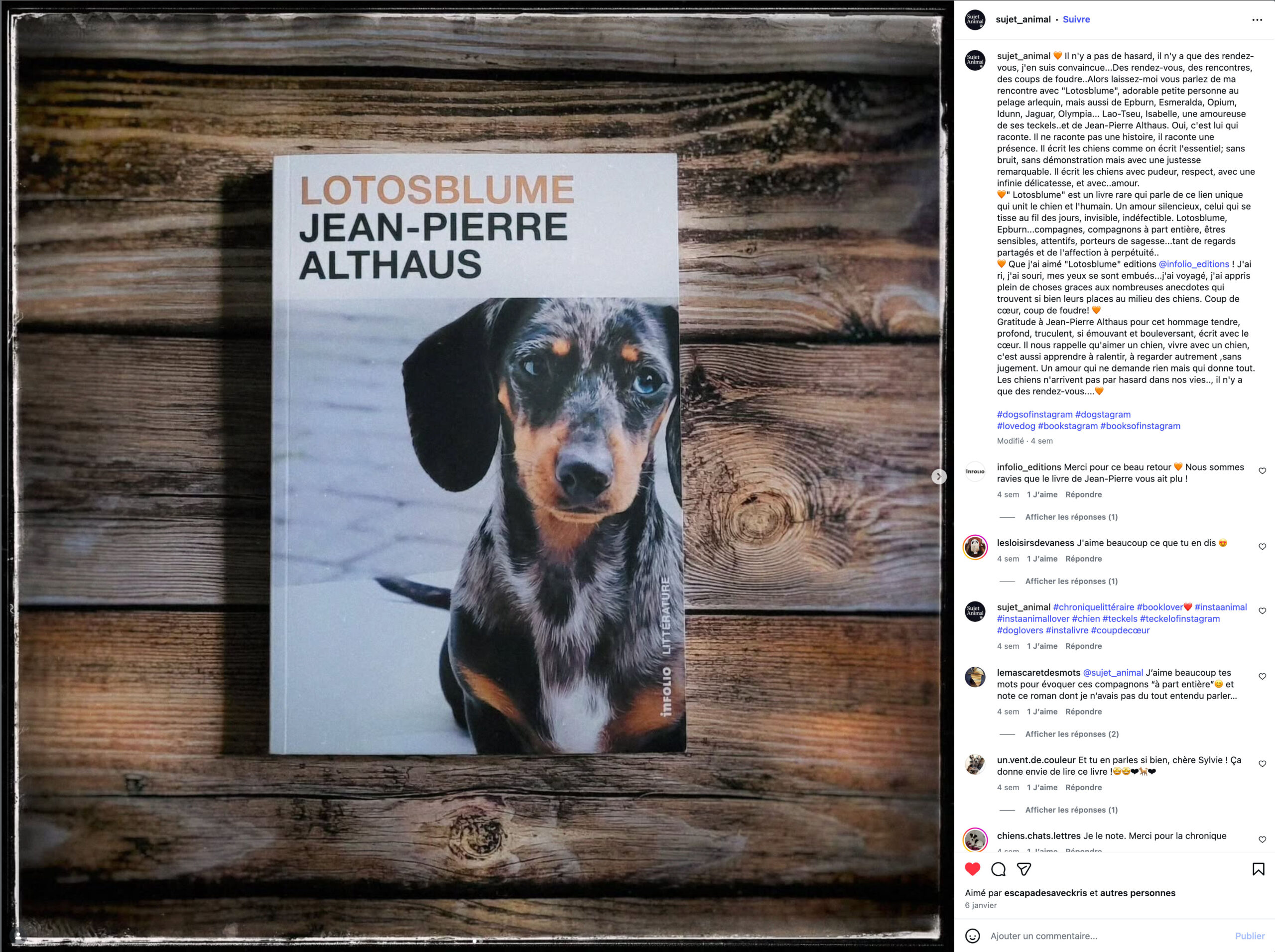Open the comment bubble icon
Image resolution: width=1275 pixels, height=952 pixels.
coord(998,868)
